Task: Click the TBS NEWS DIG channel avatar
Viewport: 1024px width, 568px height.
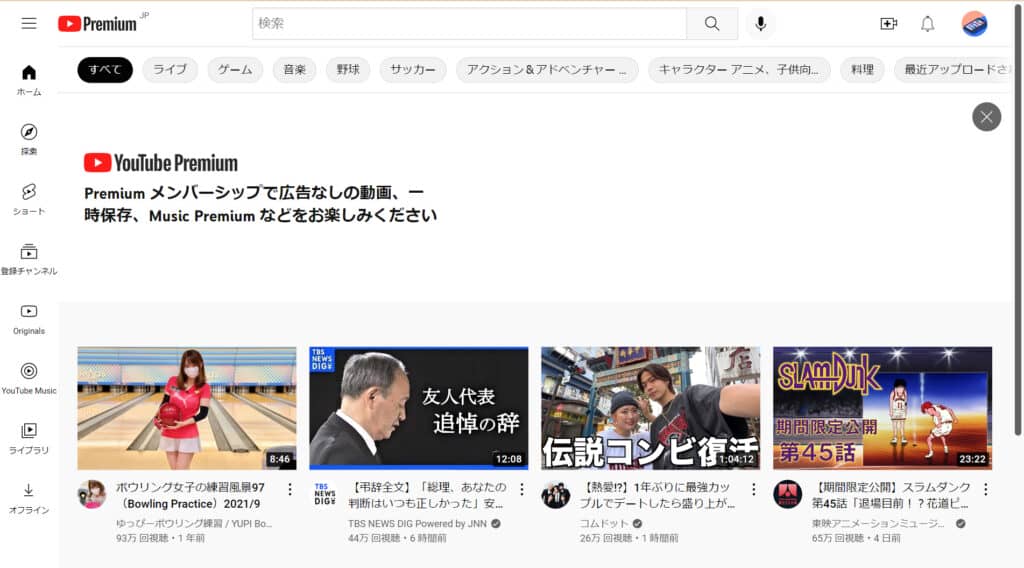Action: [324, 494]
